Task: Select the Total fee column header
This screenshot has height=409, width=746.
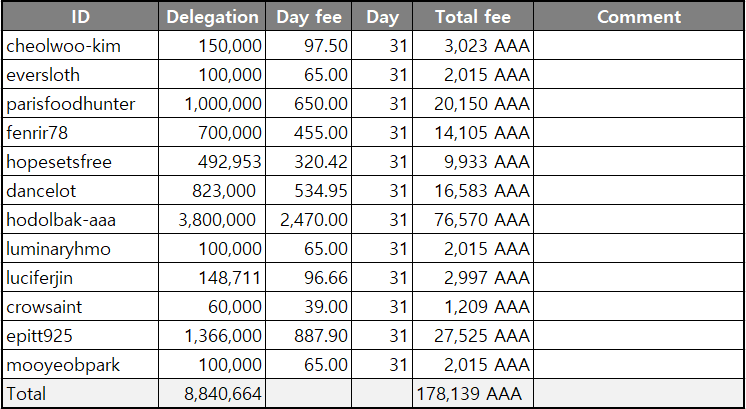Action: [x=473, y=17]
